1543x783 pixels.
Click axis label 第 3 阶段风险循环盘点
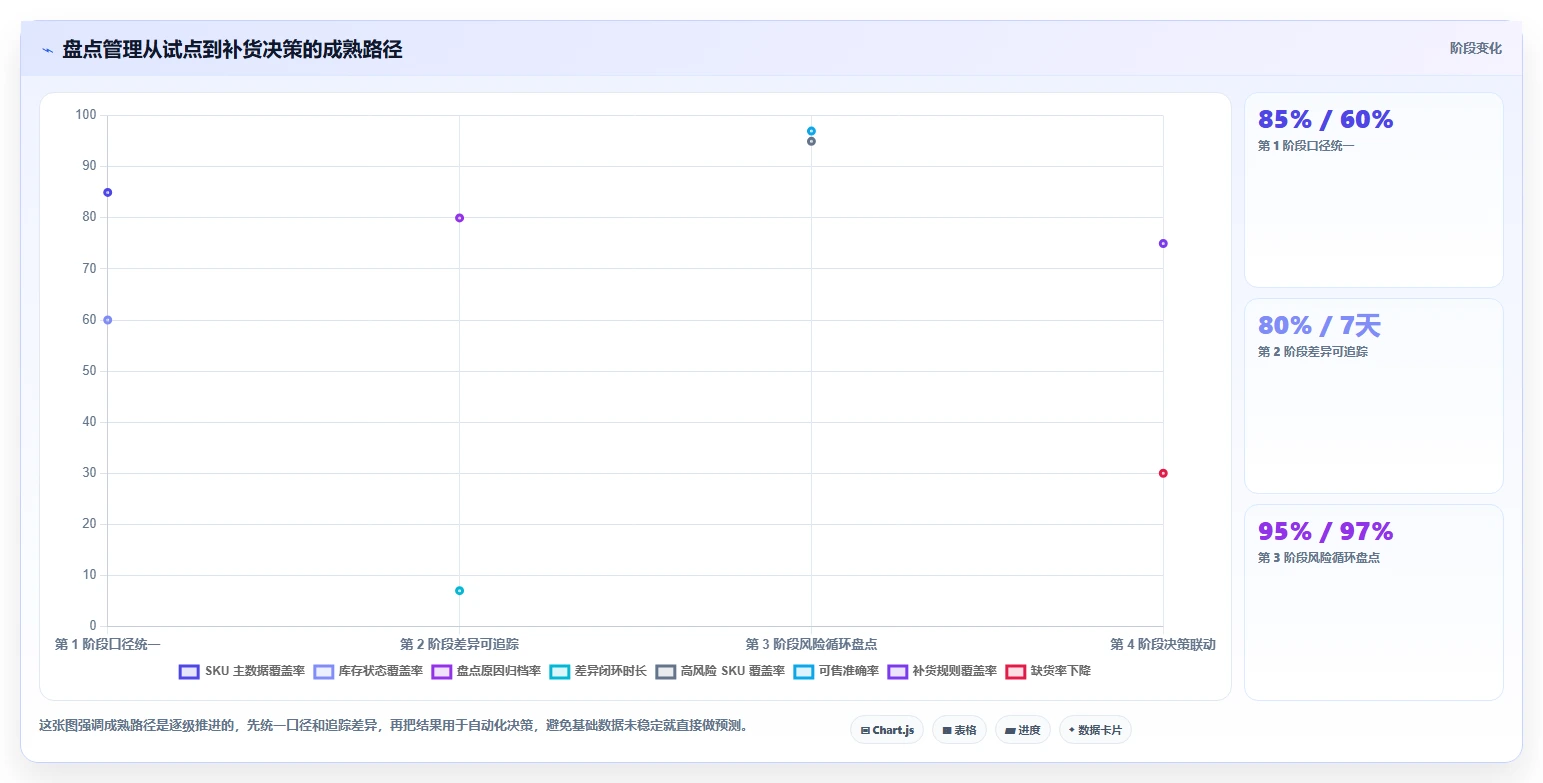[x=811, y=644]
